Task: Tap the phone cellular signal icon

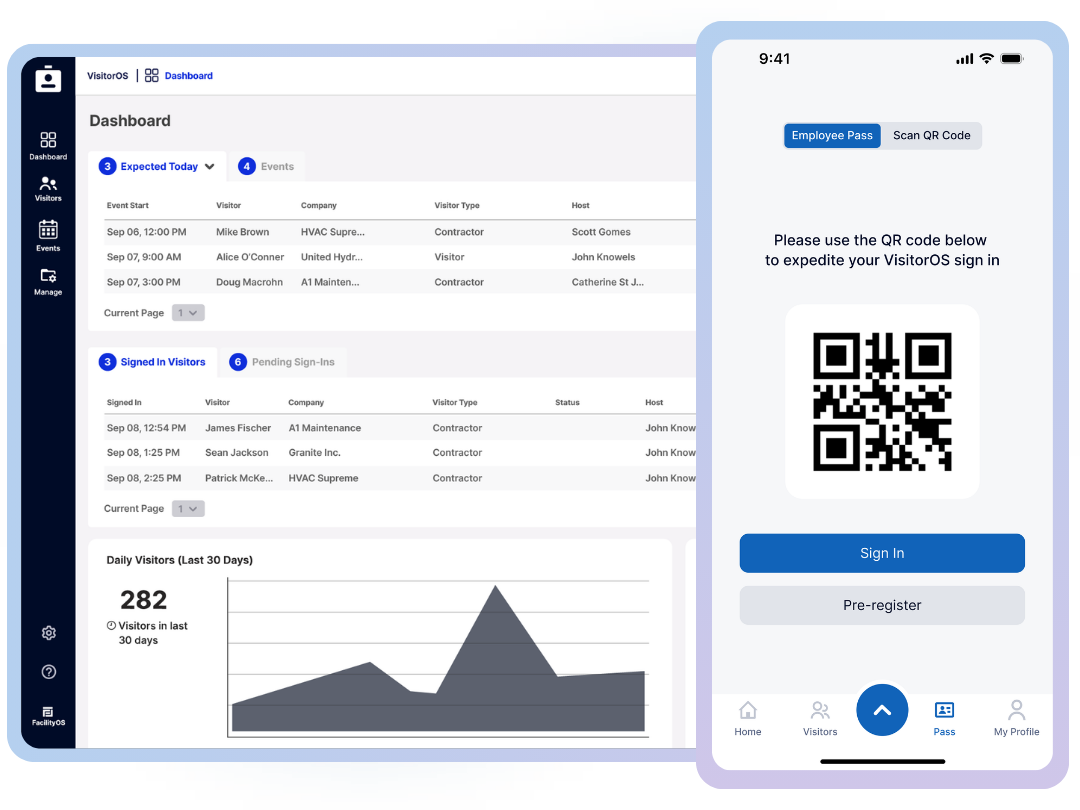Action: 964,59
